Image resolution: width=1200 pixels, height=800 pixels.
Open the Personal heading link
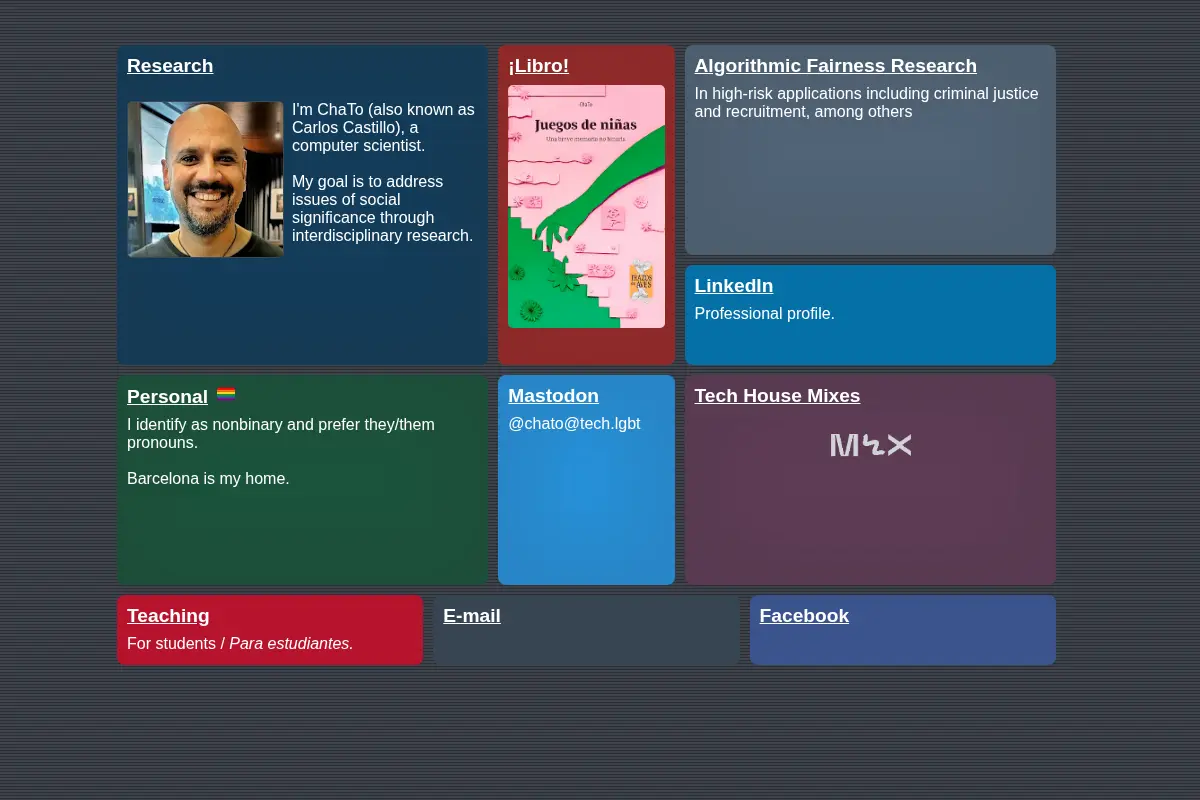pyautogui.click(x=167, y=397)
